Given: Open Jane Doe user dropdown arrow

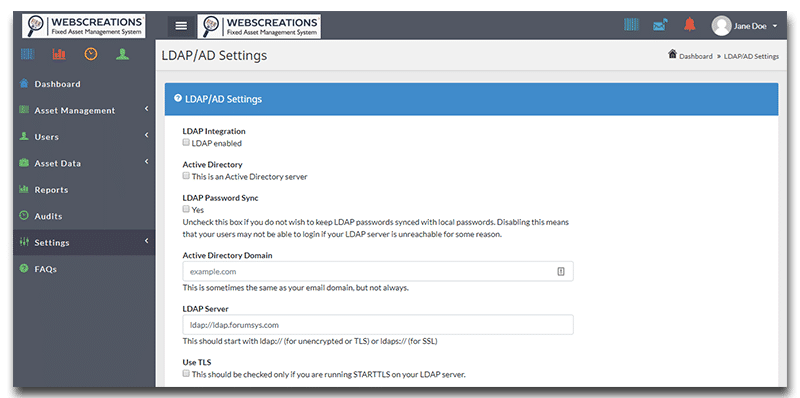Looking at the screenshot, I should tap(775, 26).
